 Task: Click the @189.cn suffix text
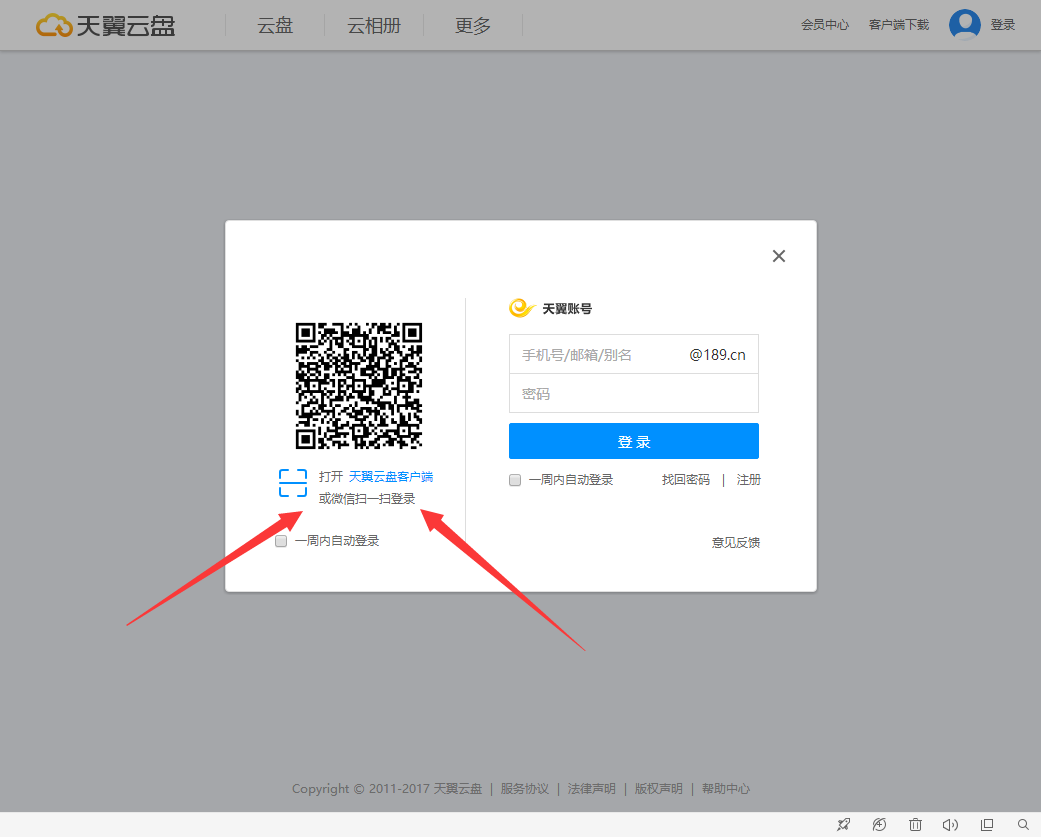(717, 354)
